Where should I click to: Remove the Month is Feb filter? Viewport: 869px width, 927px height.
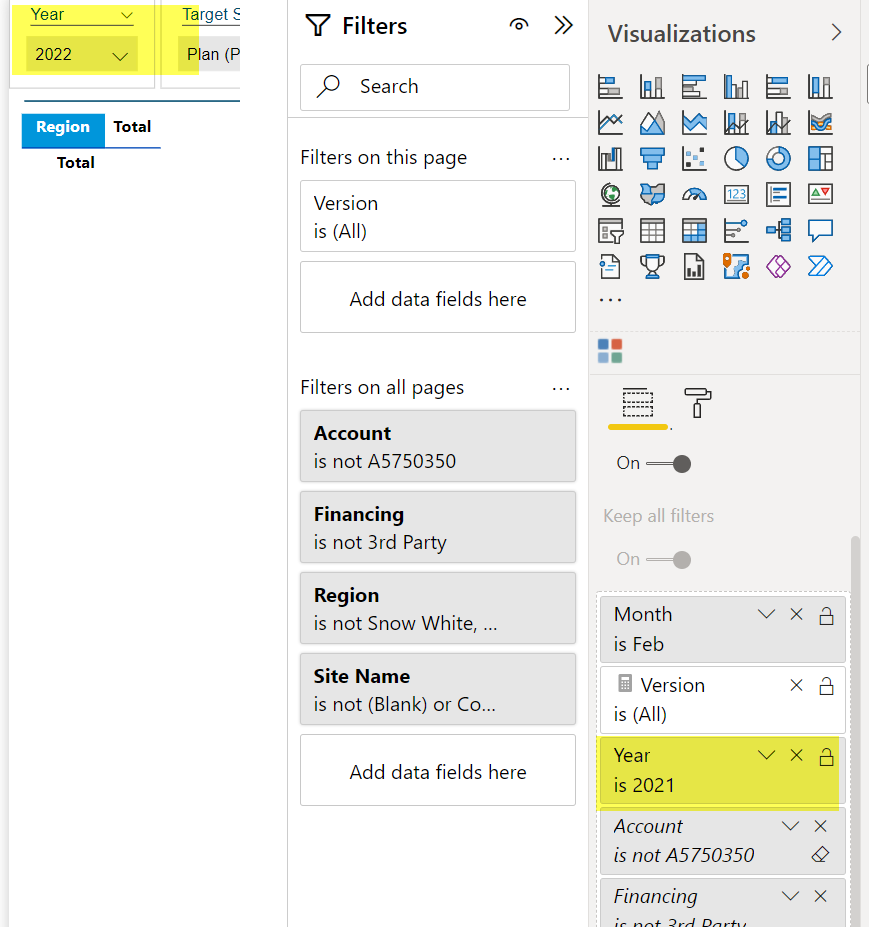pyautogui.click(x=796, y=614)
